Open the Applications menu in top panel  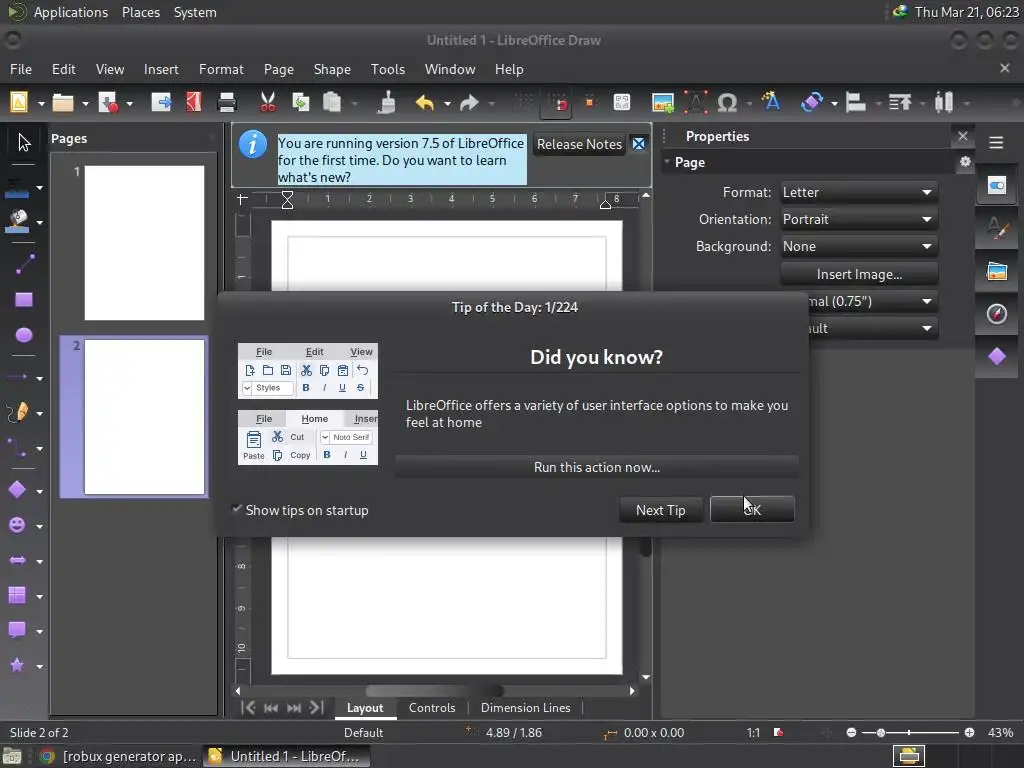coord(71,12)
